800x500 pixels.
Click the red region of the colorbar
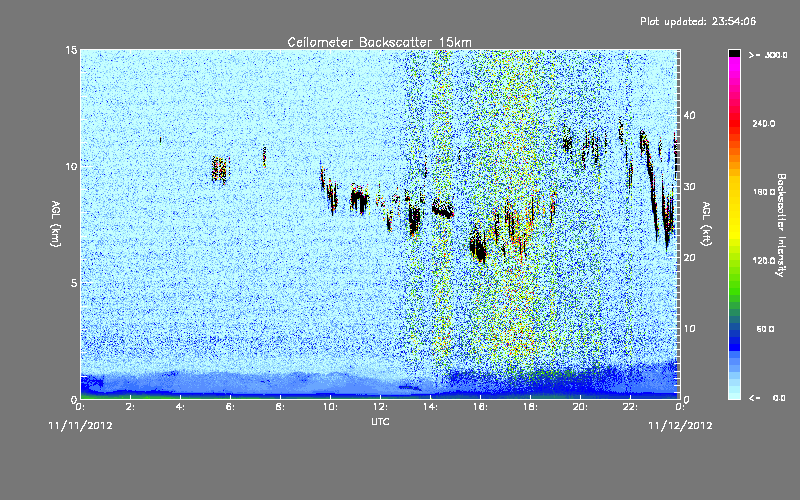734,122
